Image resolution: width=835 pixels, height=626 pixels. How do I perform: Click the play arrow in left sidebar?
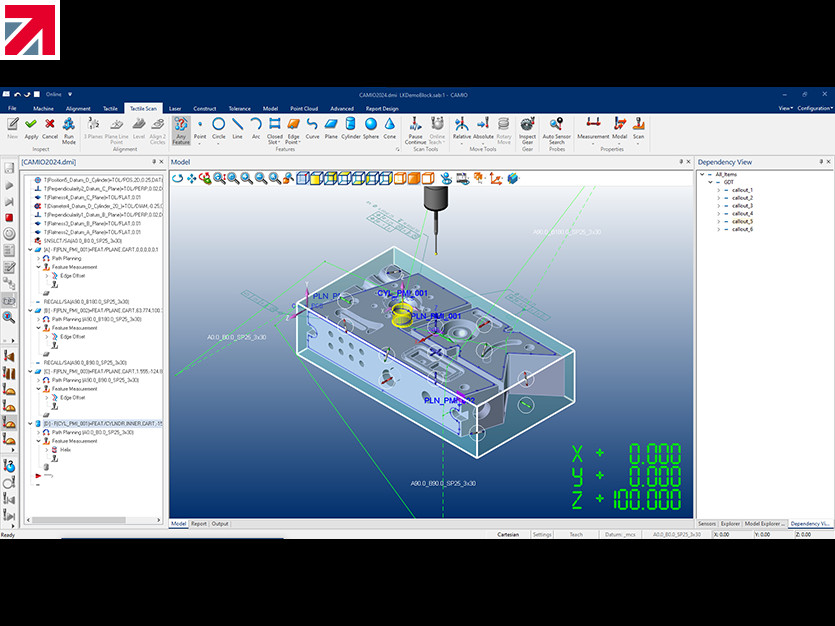(9, 185)
